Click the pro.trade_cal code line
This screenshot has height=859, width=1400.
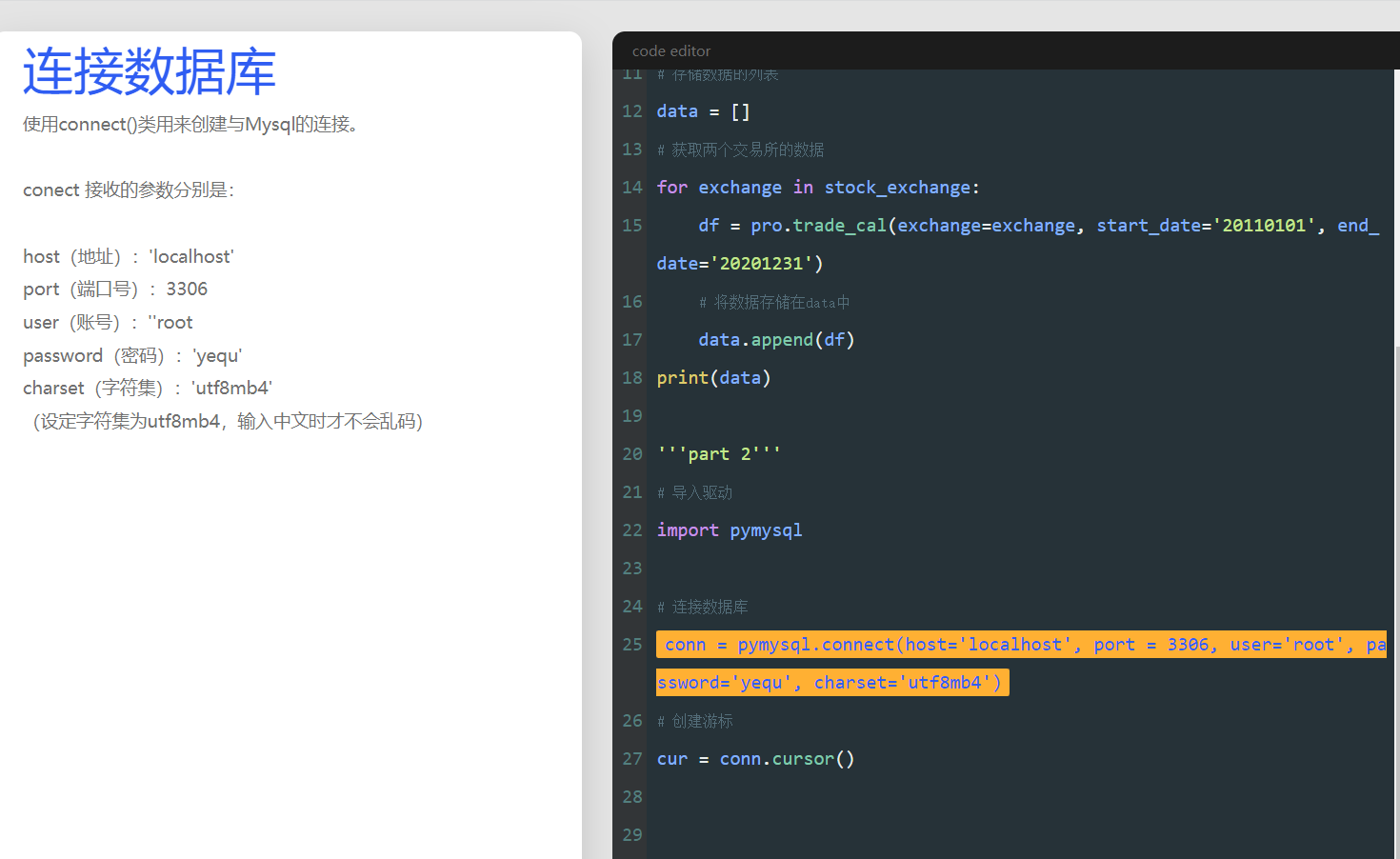pos(1039,226)
